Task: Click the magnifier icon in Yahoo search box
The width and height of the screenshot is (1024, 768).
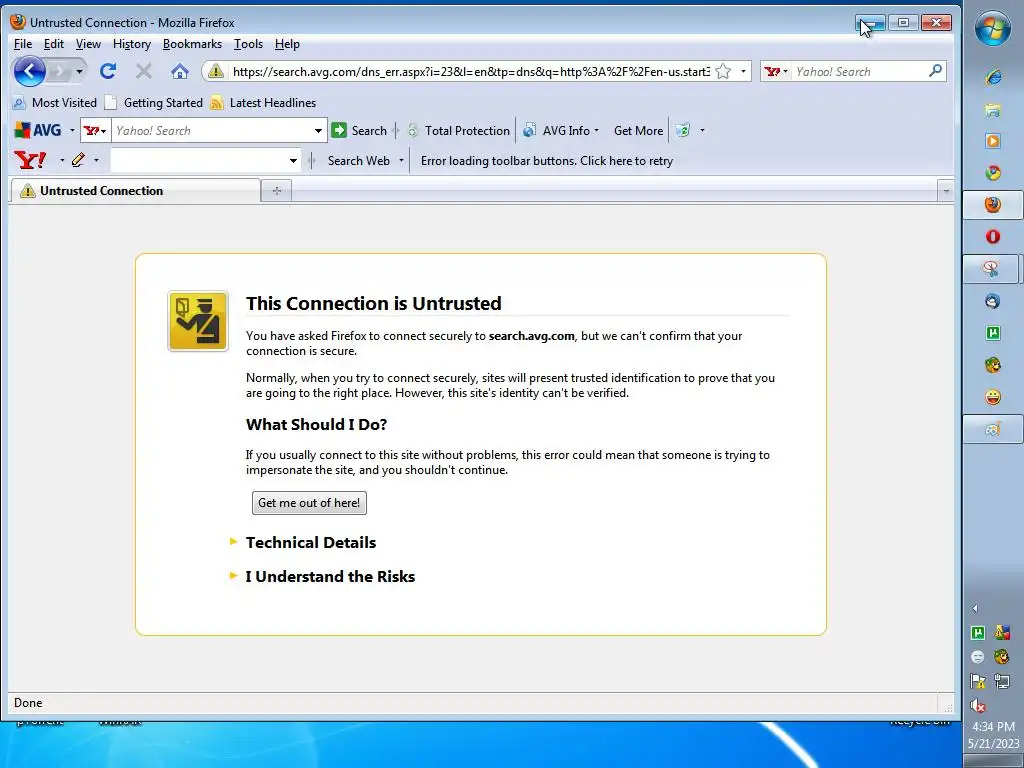Action: pos(935,71)
